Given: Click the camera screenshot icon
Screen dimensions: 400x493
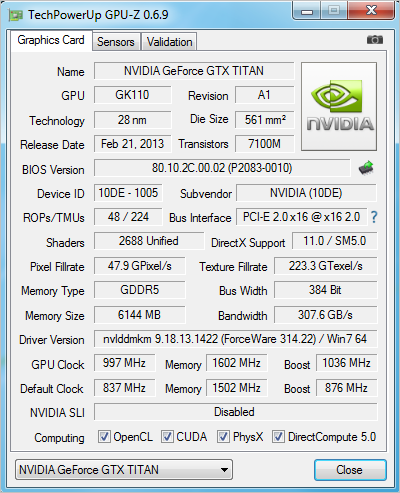Looking at the screenshot, I should click(375, 40).
